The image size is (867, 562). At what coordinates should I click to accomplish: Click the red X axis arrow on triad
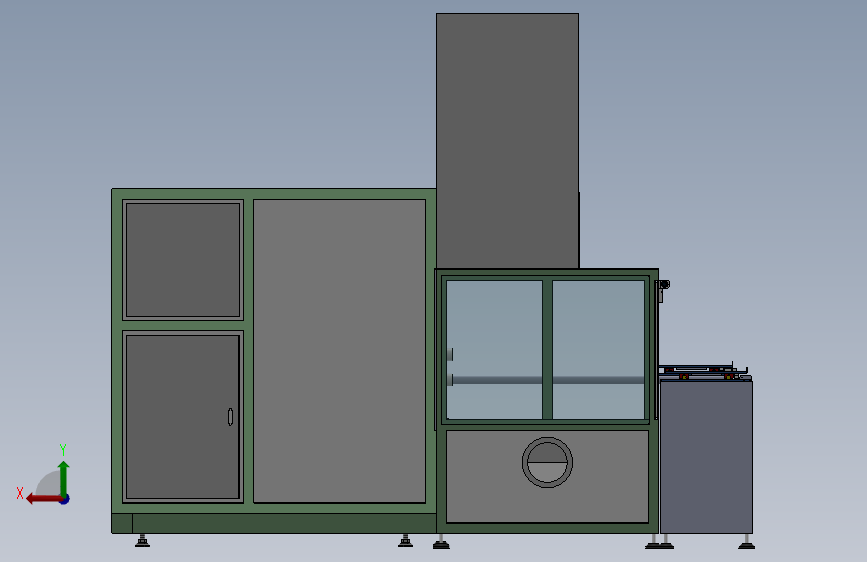(44, 499)
